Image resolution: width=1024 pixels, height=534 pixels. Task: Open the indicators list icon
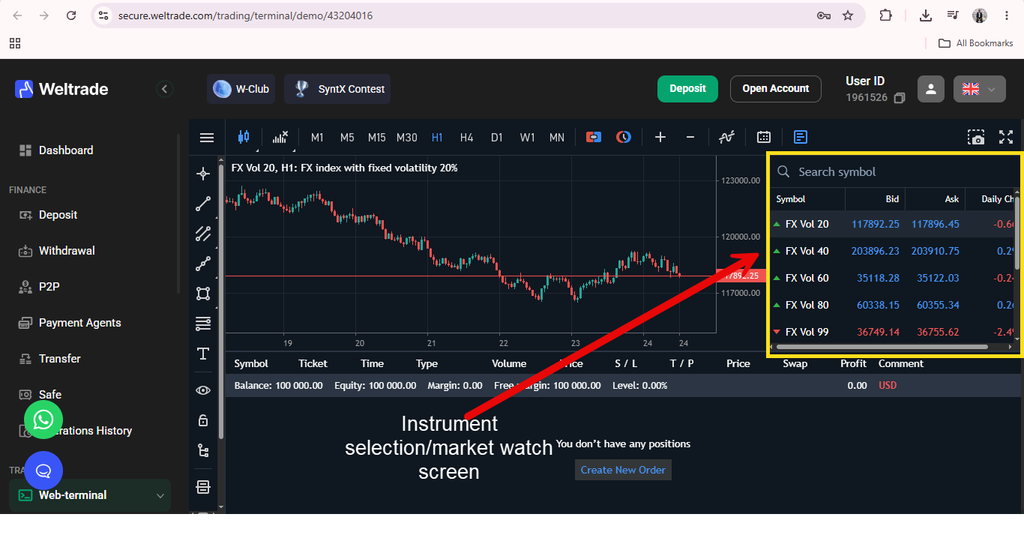pos(726,137)
